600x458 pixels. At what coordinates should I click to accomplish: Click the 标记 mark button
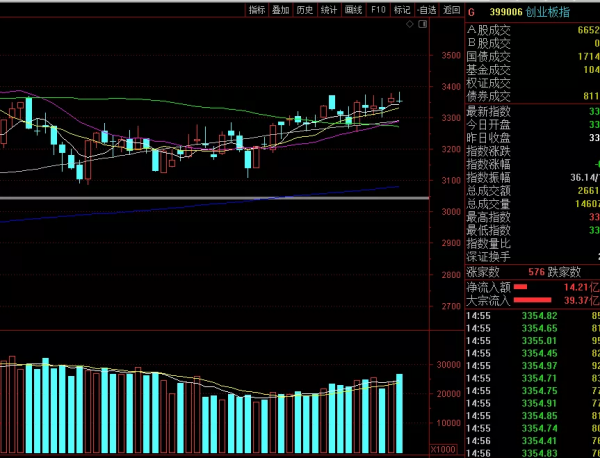click(x=402, y=10)
